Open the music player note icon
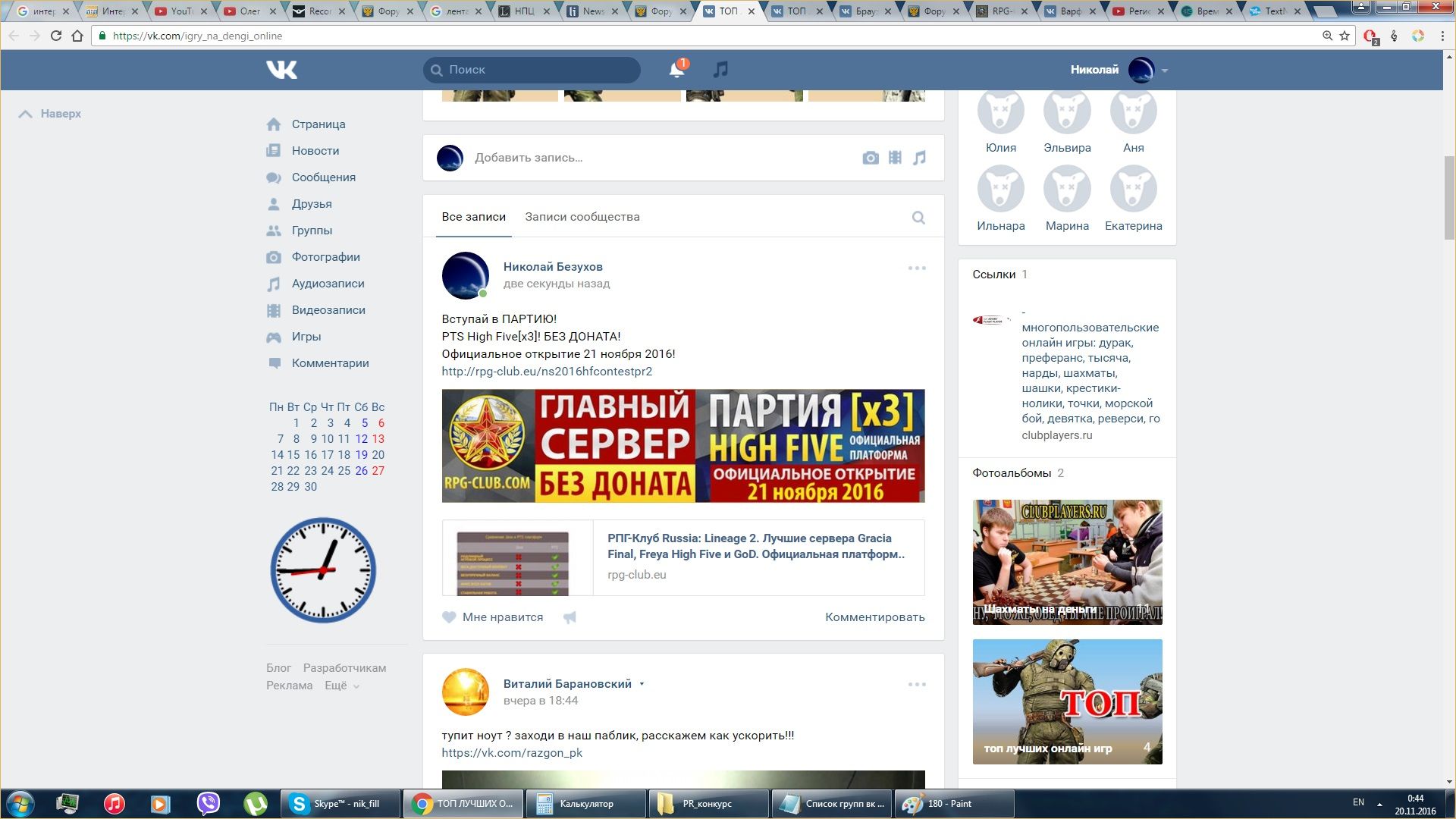The image size is (1456, 819). tap(720, 70)
